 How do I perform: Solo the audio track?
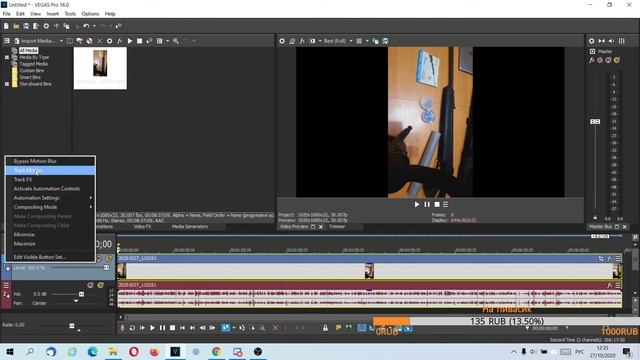pos(100,285)
